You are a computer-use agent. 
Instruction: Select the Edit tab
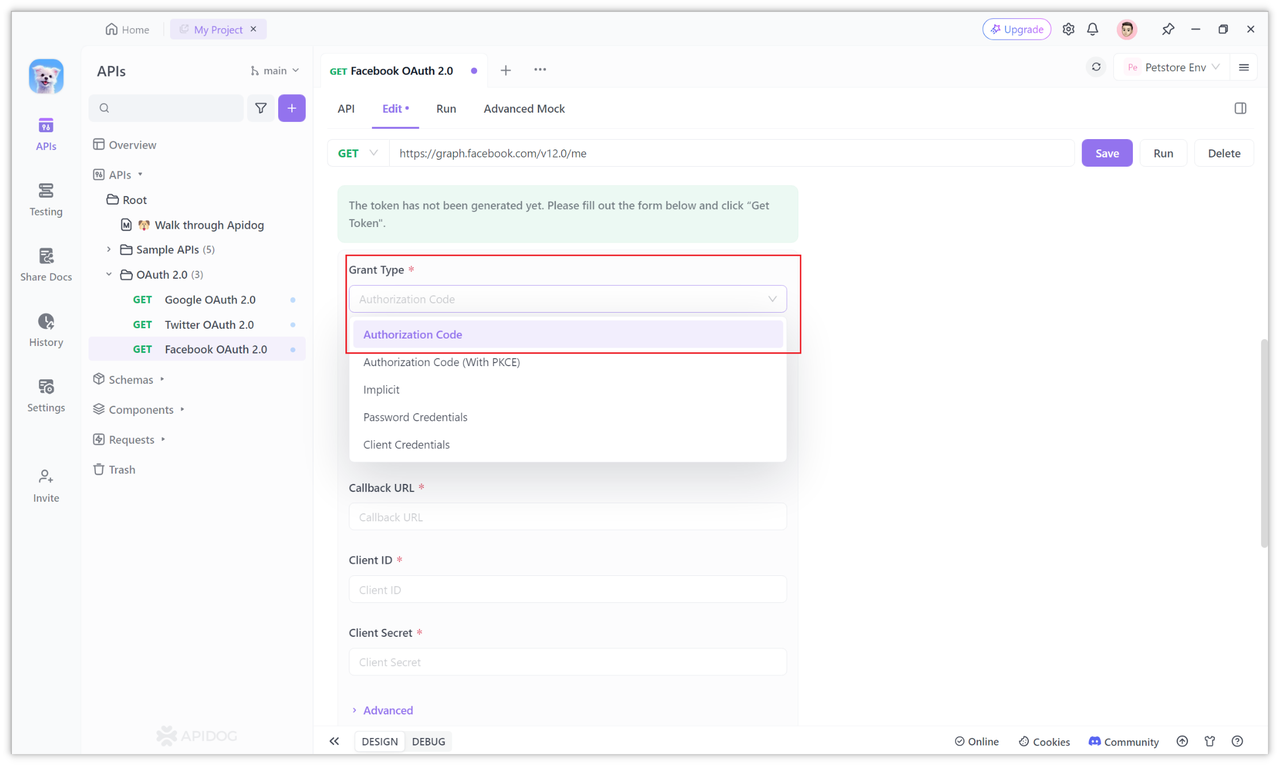[x=395, y=108]
